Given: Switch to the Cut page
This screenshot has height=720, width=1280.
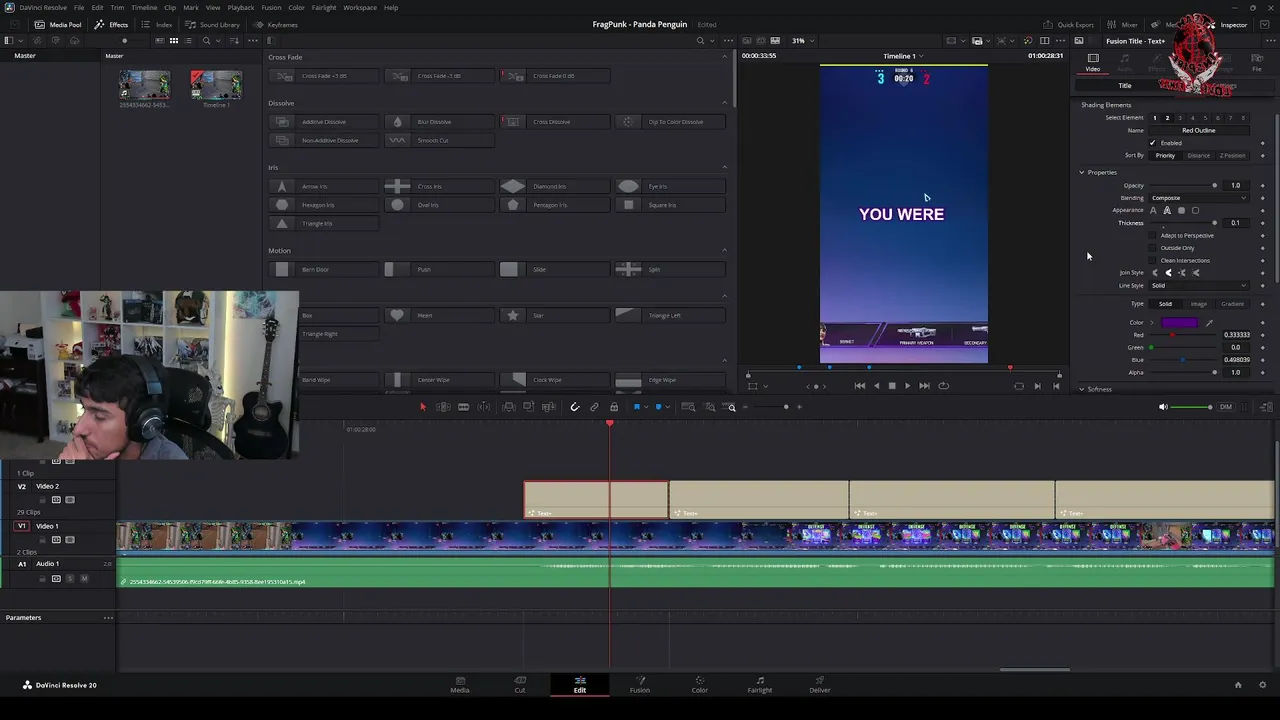Looking at the screenshot, I should pyautogui.click(x=520, y=685).
